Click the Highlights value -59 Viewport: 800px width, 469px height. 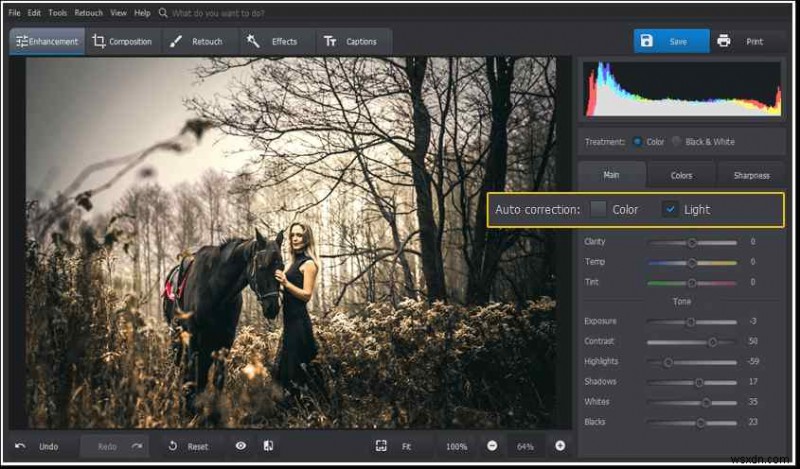pyautogui.click(x=753, y=361)
